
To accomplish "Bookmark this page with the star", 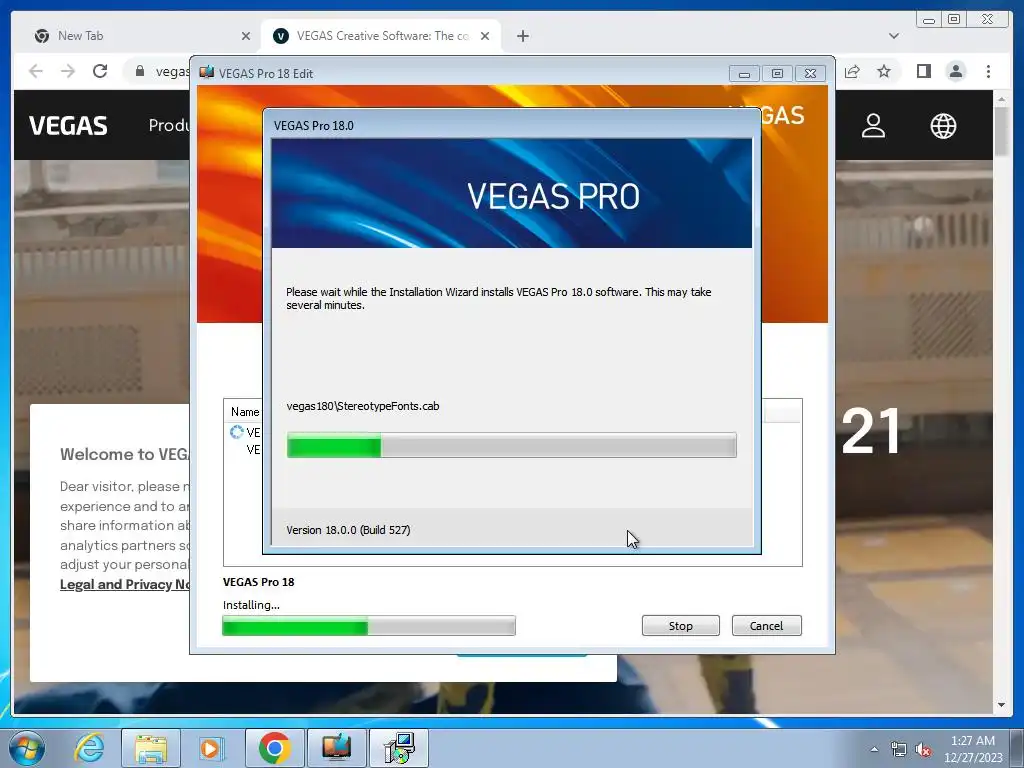I will click(x=884, y=71).
